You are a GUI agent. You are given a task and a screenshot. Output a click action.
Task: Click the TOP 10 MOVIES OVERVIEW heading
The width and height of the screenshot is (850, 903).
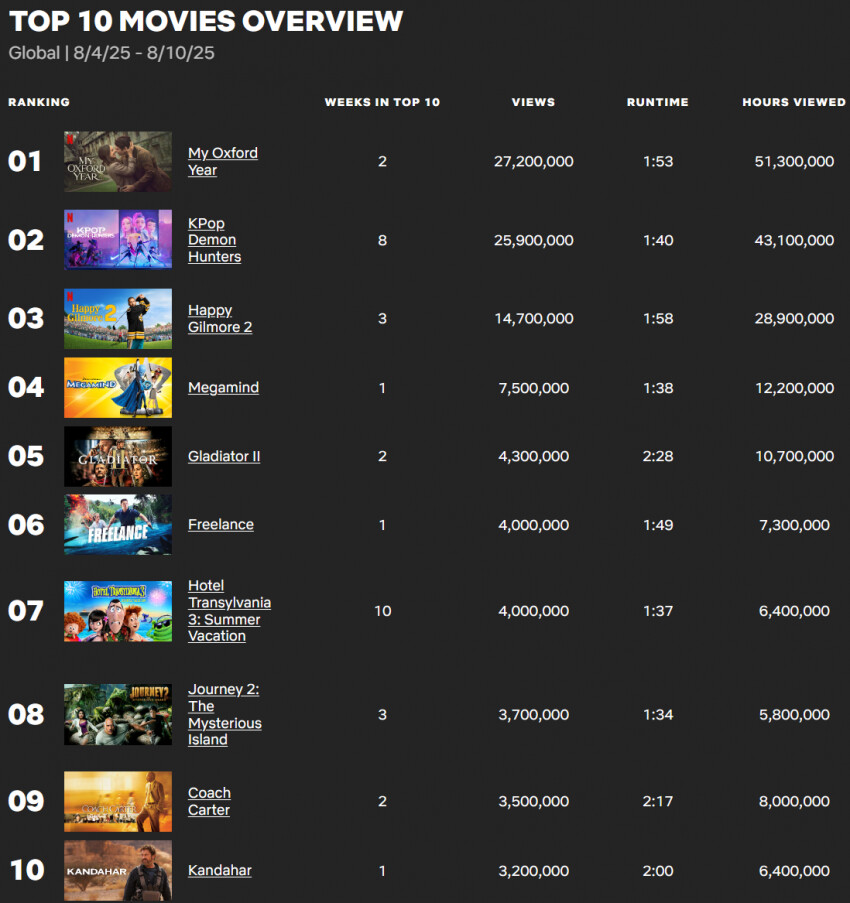tap(206, 21)
